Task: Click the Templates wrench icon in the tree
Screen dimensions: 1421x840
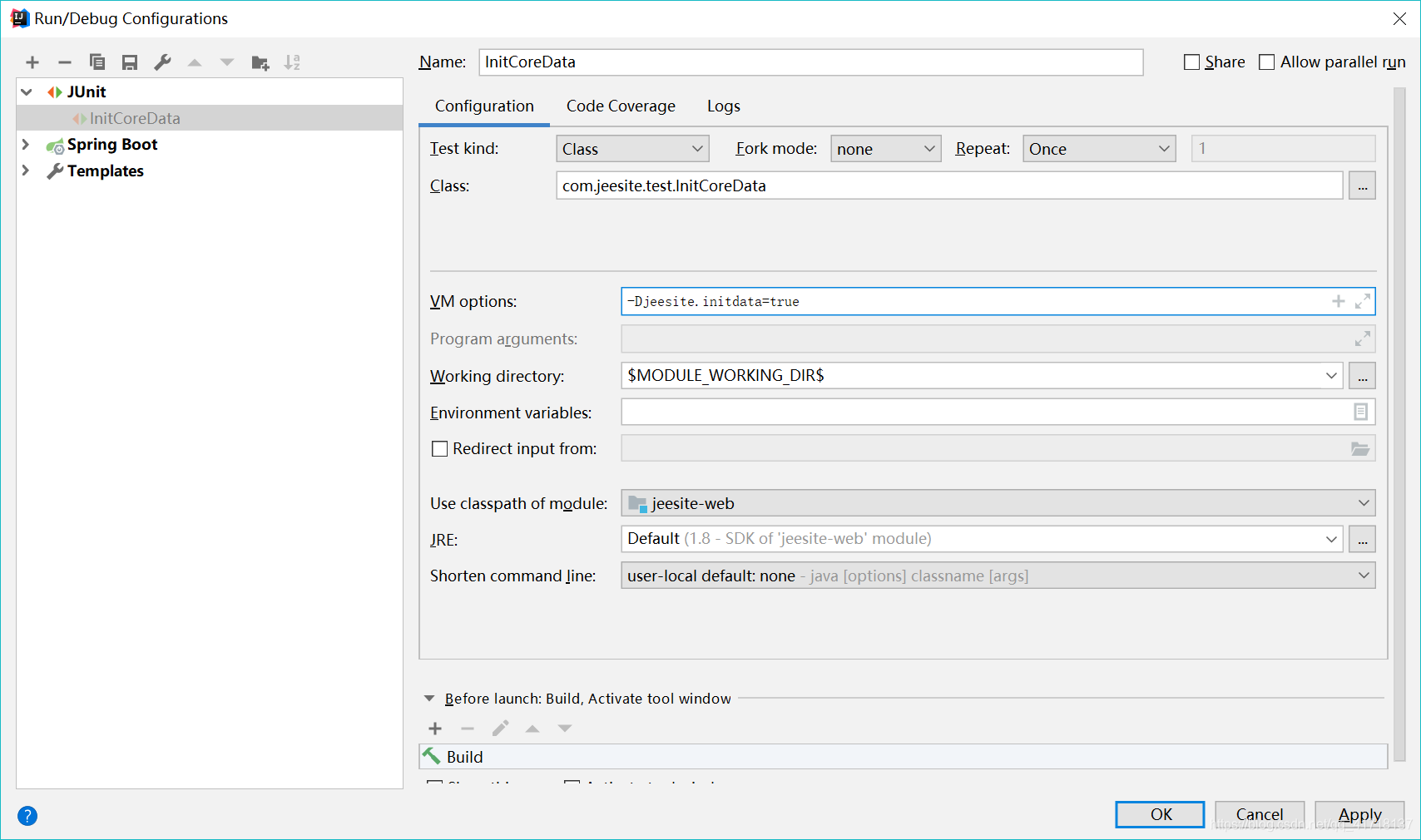Action: click(x=55, y=171)
